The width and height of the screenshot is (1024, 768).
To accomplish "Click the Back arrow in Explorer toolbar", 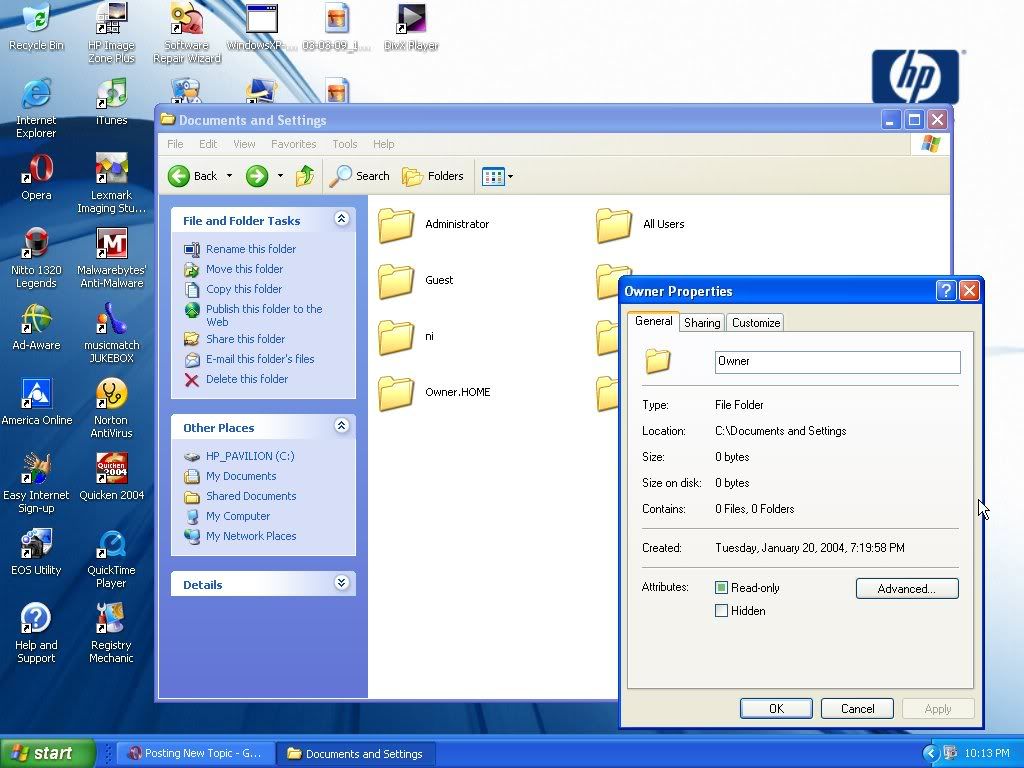I will (193, 176).
